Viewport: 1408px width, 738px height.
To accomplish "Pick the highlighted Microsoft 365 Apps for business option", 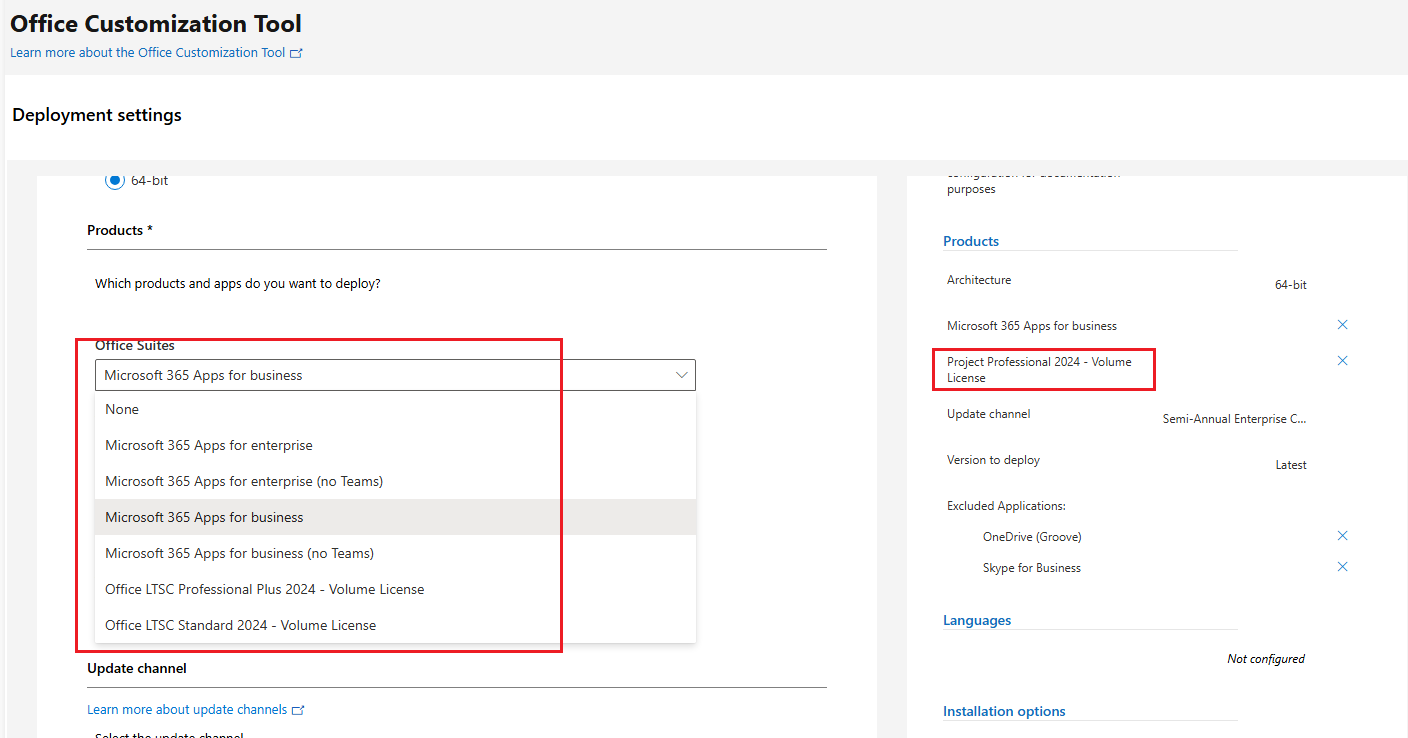I will pos(396,517).
